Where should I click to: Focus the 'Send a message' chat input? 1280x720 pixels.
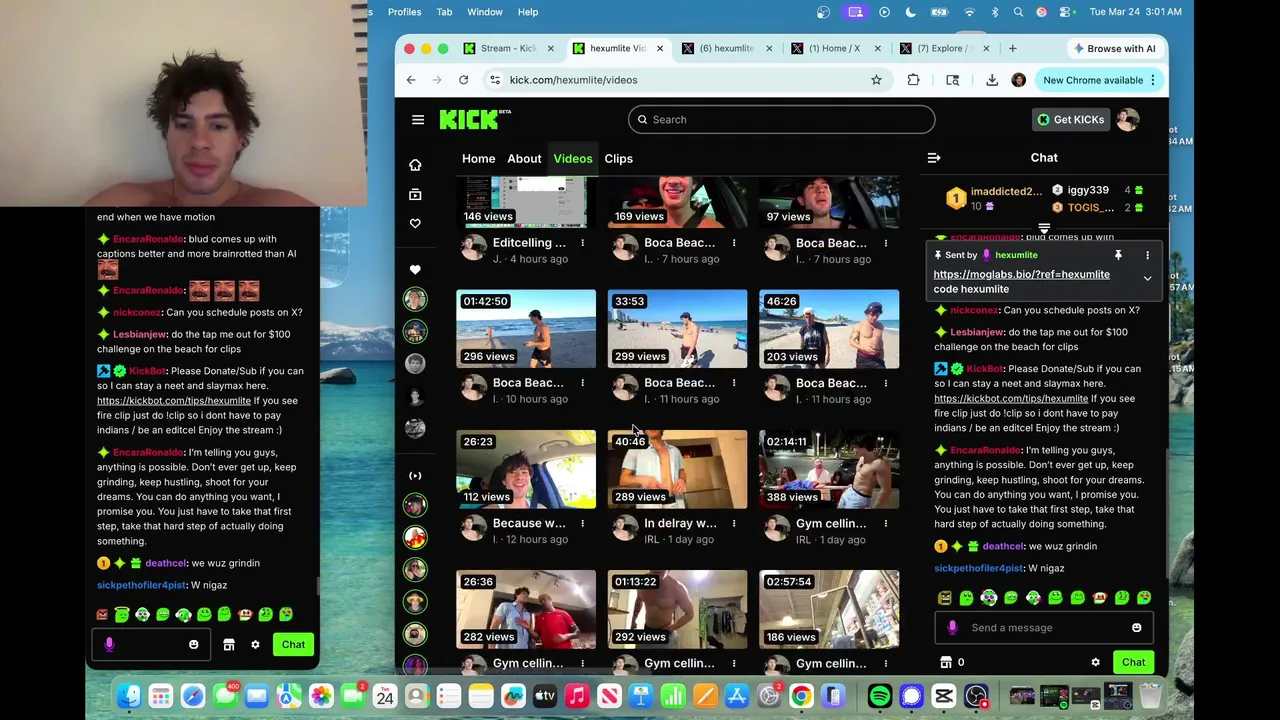click(x=1044, y=628)
